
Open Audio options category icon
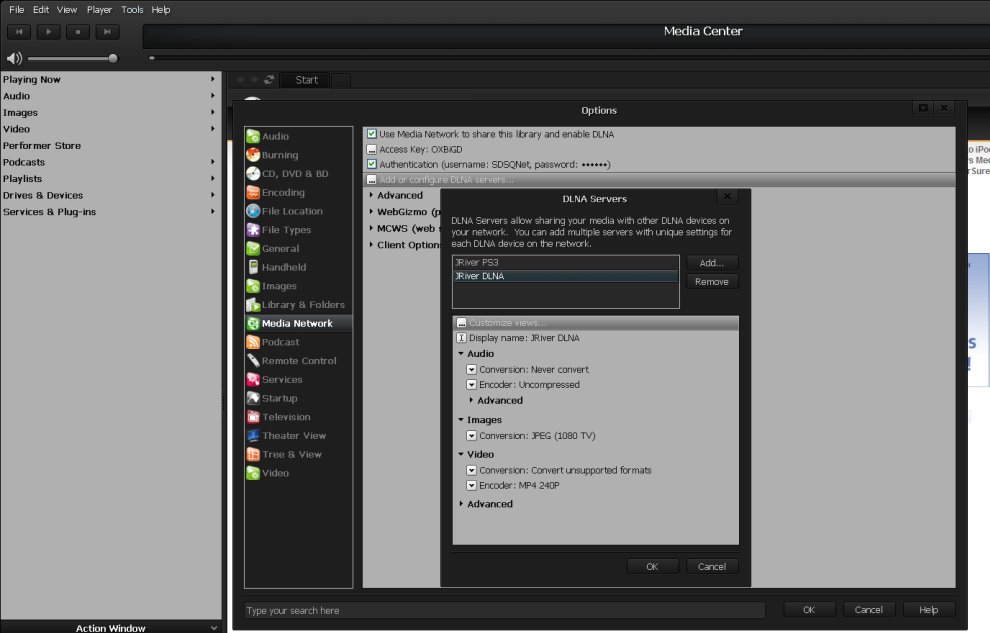(253, 136)
